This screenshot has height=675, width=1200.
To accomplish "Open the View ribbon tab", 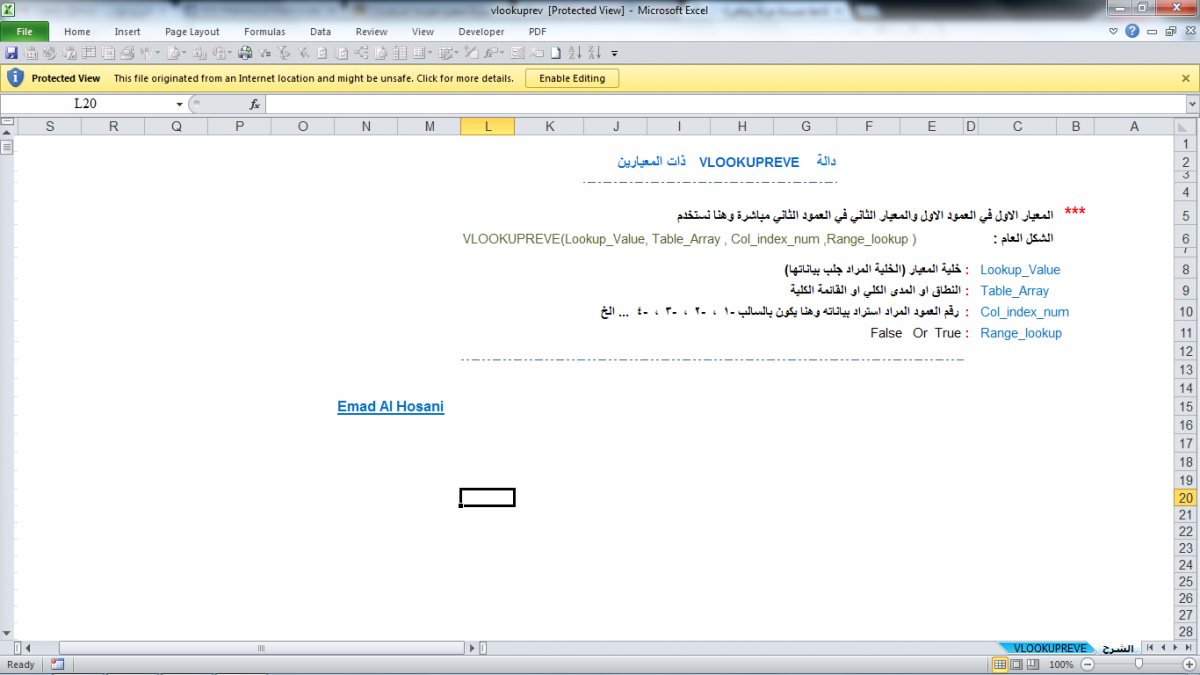I will 423,32.
